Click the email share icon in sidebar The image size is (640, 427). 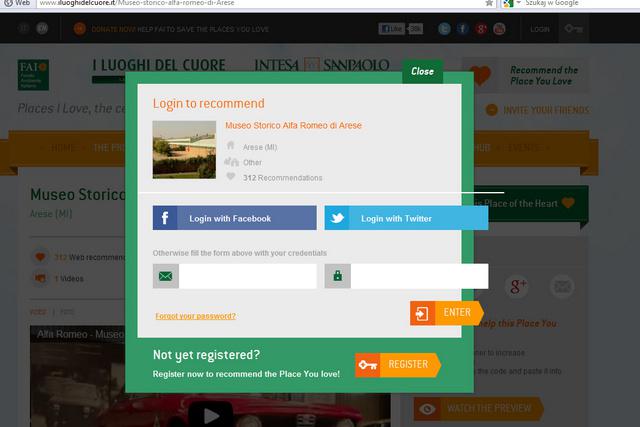562,287
